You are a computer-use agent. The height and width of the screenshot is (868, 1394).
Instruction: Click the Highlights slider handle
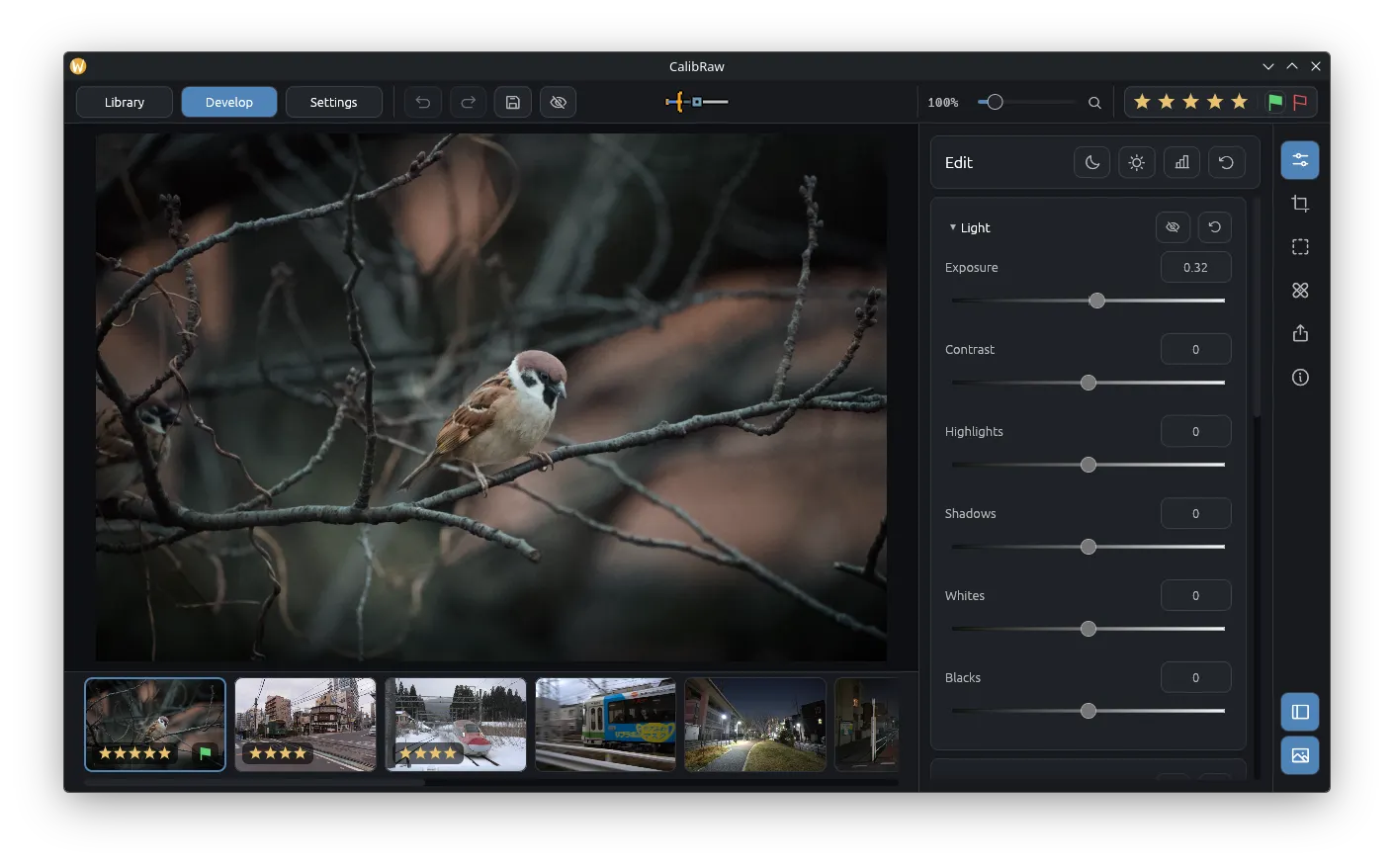coord(1089,465)
